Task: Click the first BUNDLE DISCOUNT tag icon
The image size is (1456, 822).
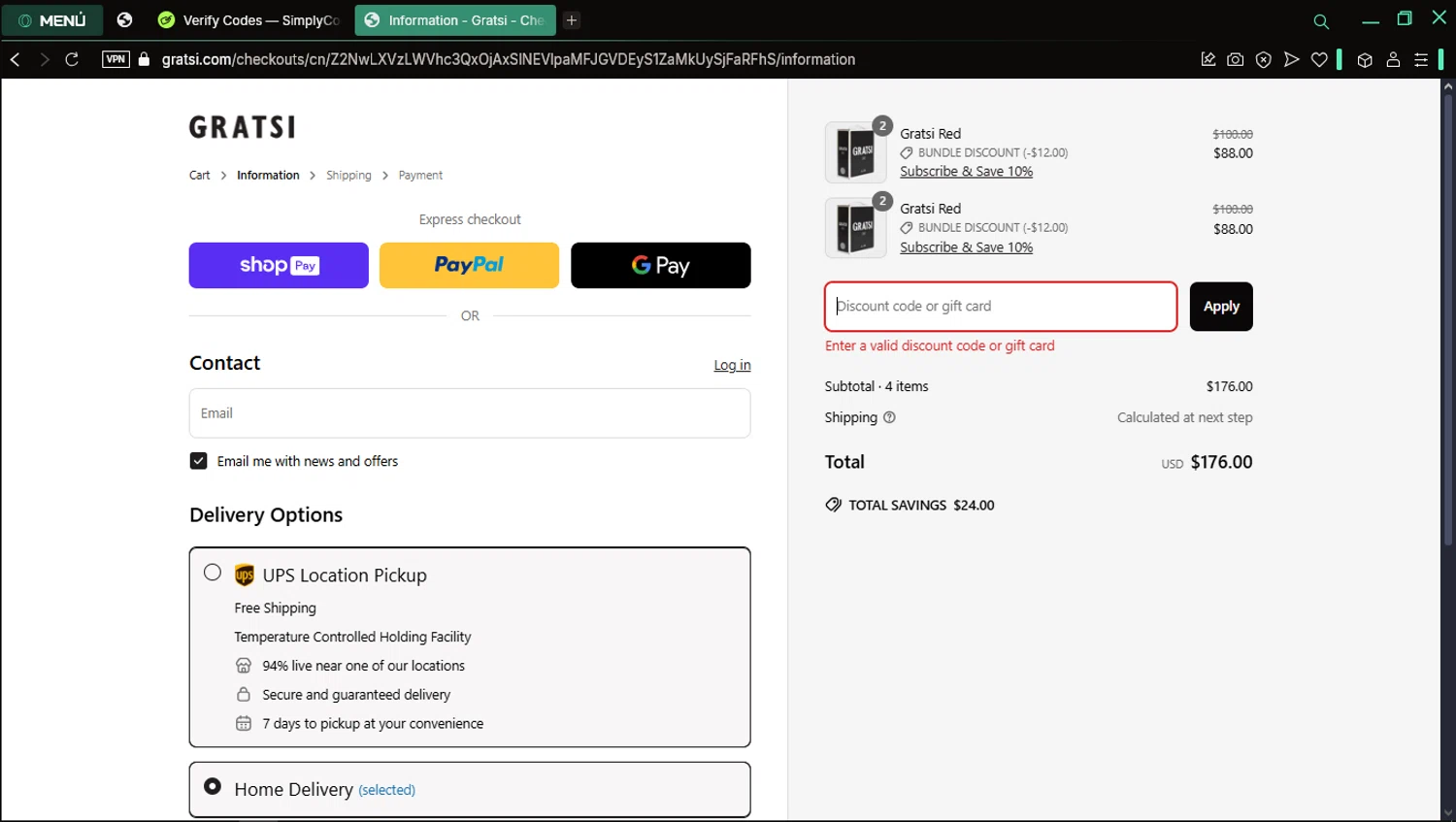Action: (x=907, y=153)
